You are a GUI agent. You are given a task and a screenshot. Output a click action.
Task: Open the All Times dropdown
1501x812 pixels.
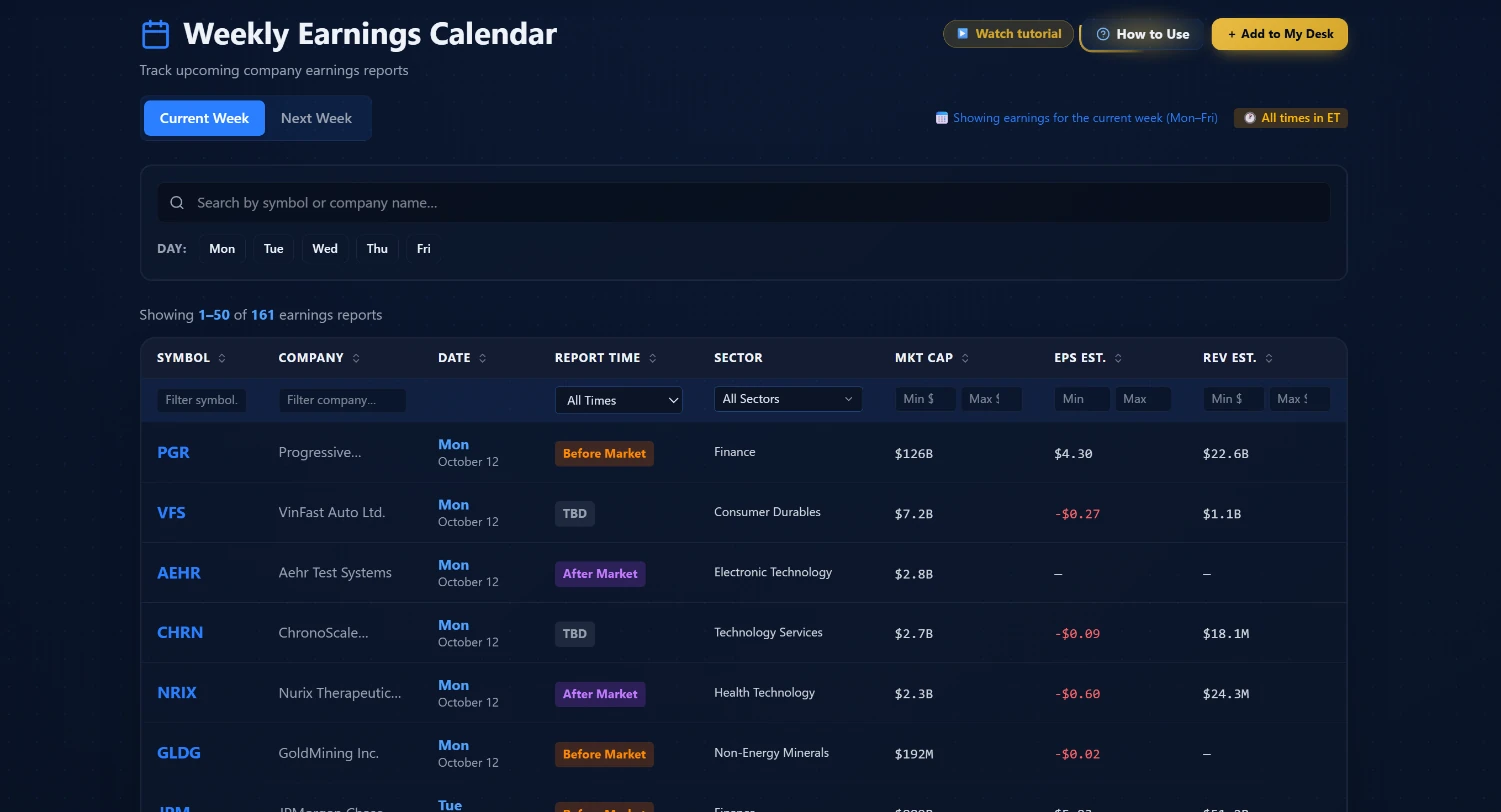coord(619,400)
